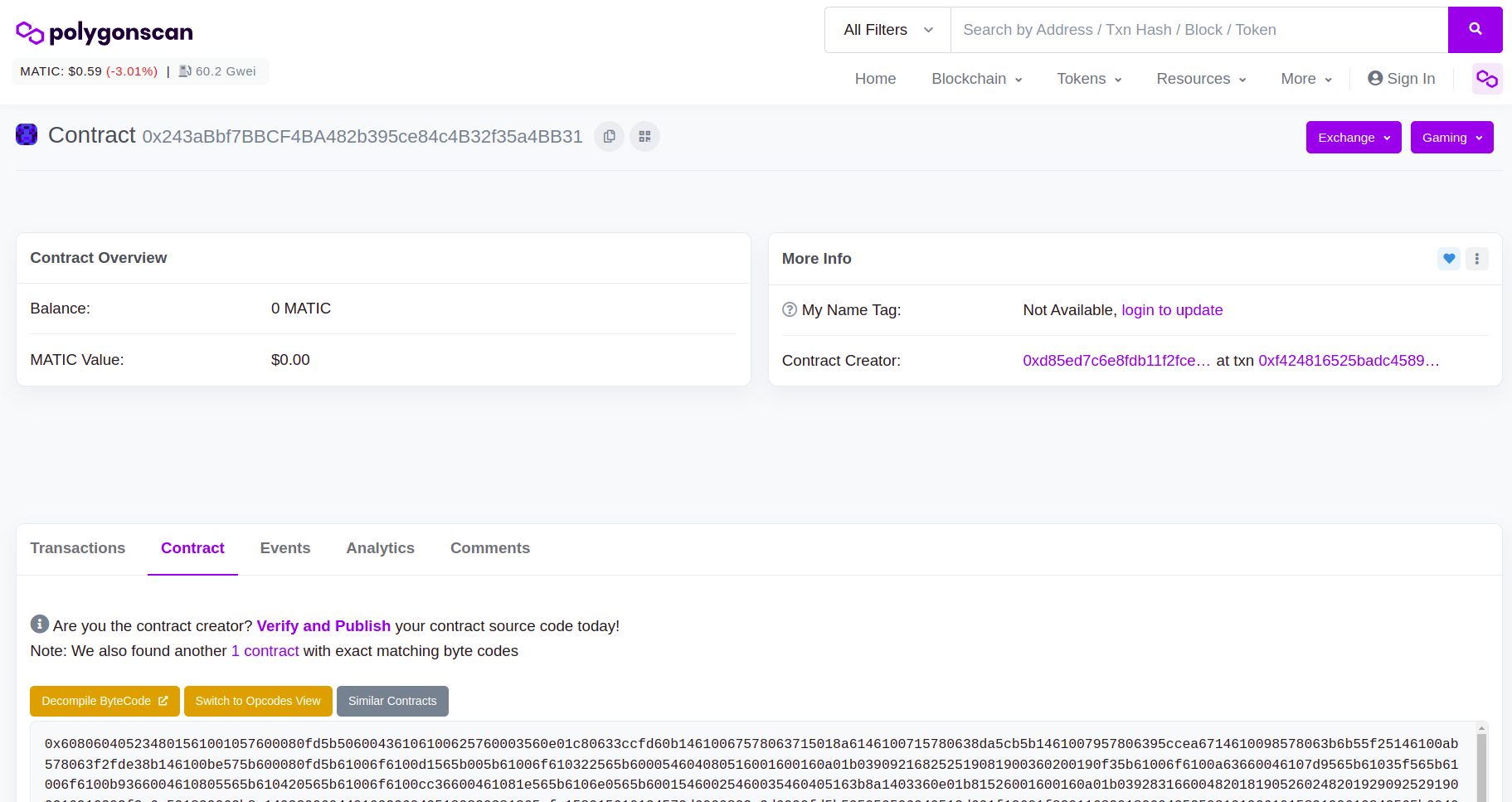This screenshot has width=1512, height=802.
Task: Click the Verify and Publish link
Action: click(323, 626)
